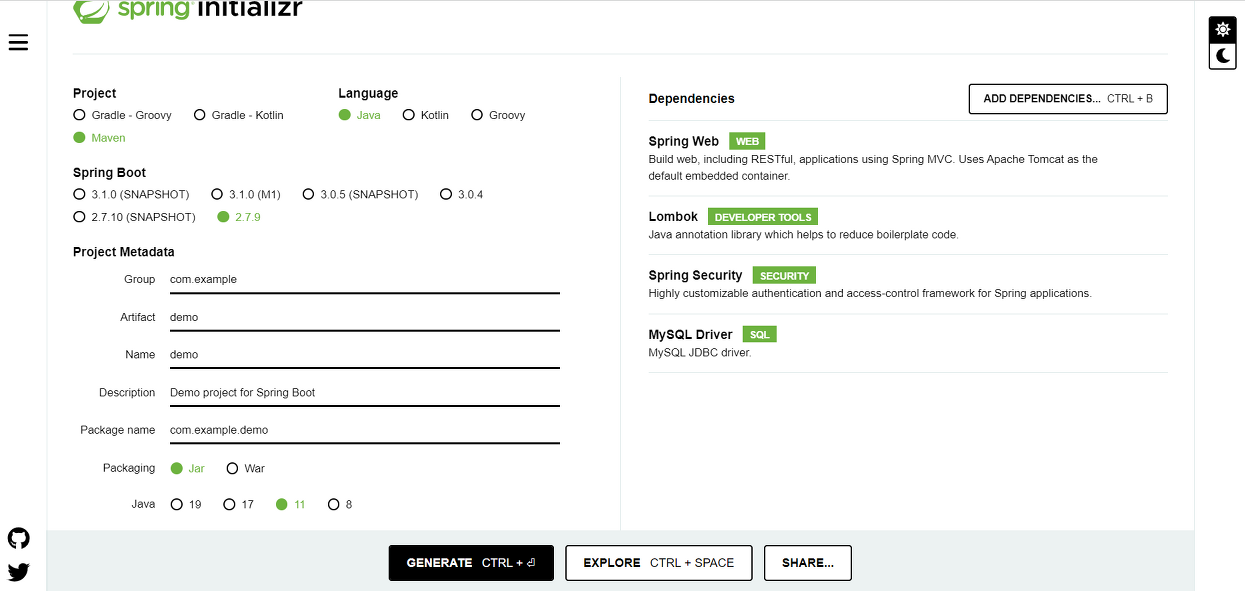Click the Lombok annotation library description
The width and height of the screenshot is (1245, 591).
pos(803,235)
